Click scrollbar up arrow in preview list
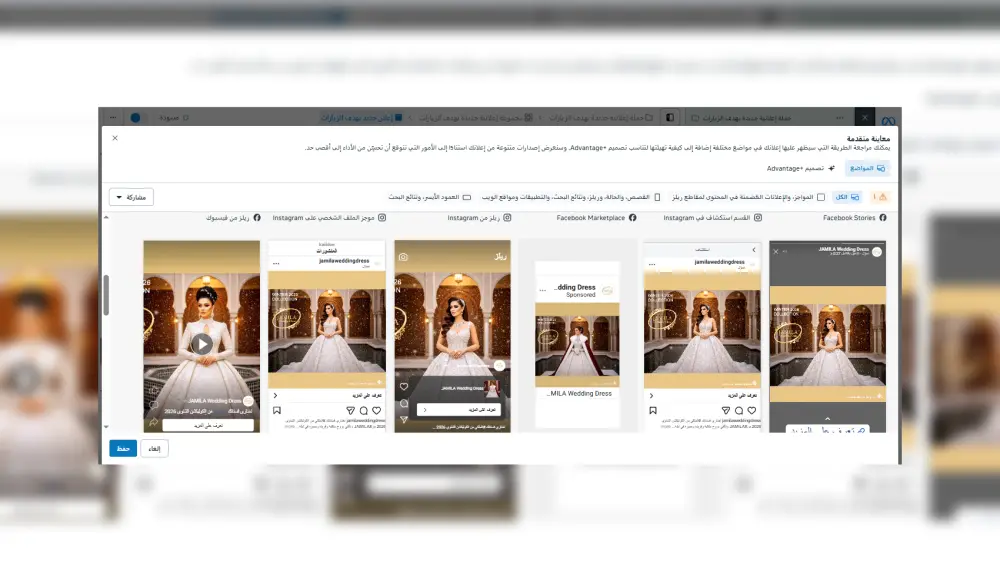1000x571 pixels. coord(106,218)
